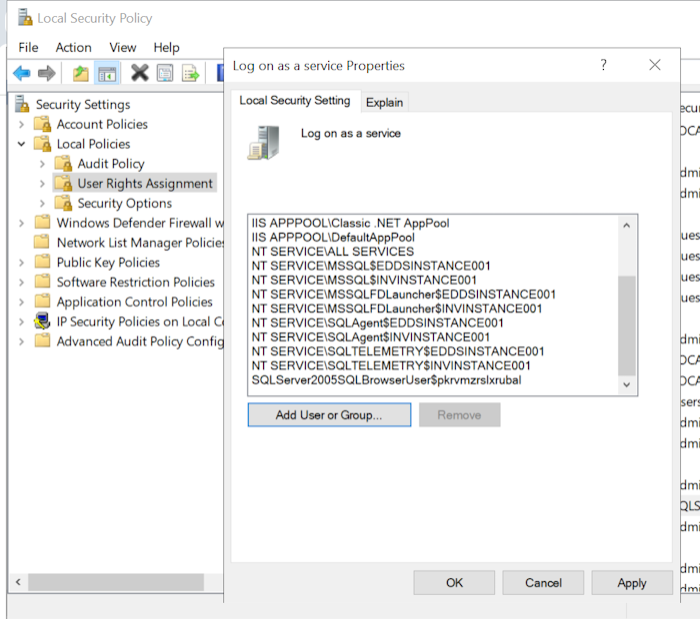
Task: Click the IP Security Policies icon
Action: 42,321
